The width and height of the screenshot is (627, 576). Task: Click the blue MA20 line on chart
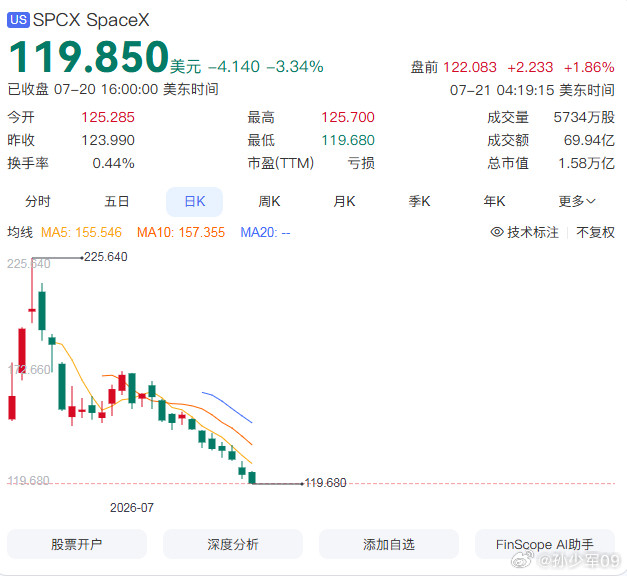coord(227,407)
